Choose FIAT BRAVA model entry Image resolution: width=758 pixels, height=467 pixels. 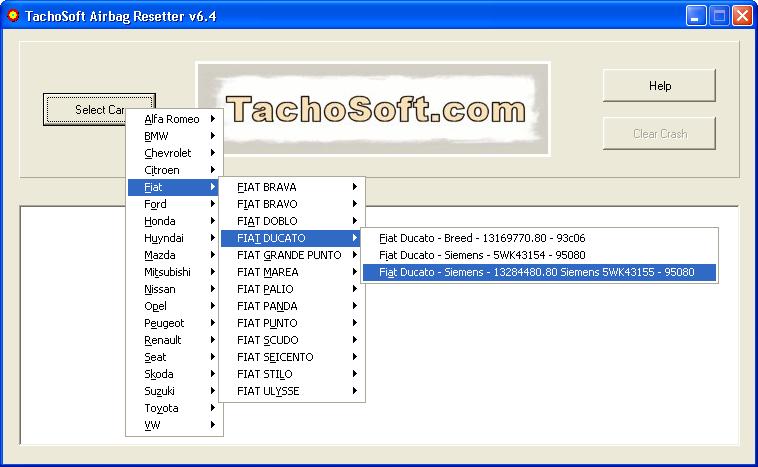[x=292, y=187]
